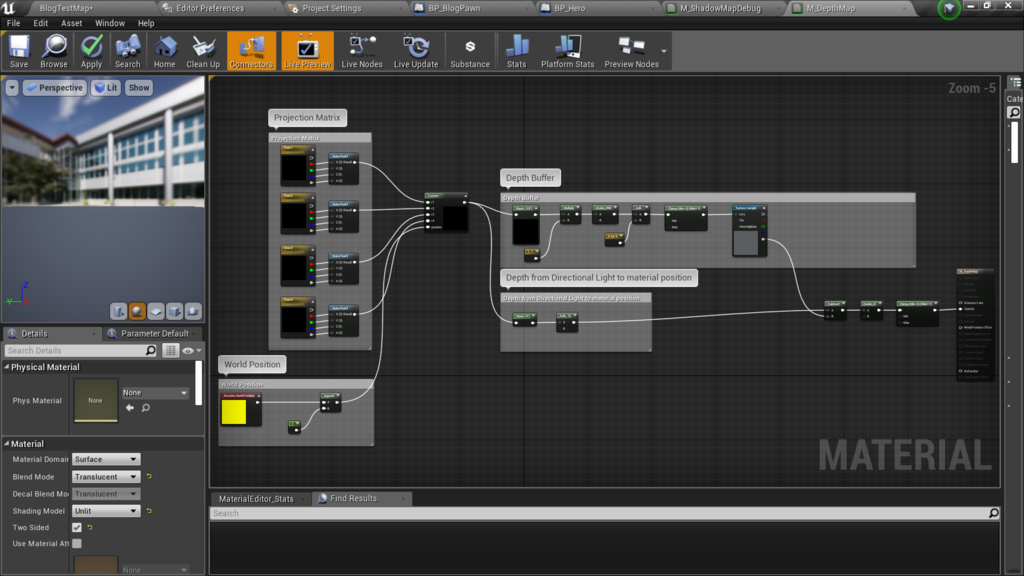Screen dimensions: 1024x576
Task: Open the Substance toolbar icon
Action: (x=470, y=51)
